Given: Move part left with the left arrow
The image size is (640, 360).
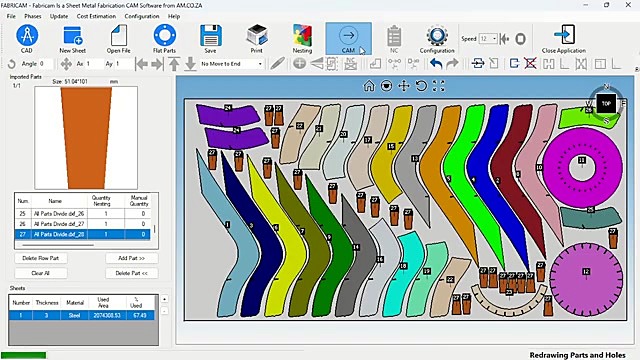Looking at the screenshot, I should (142, 64).
